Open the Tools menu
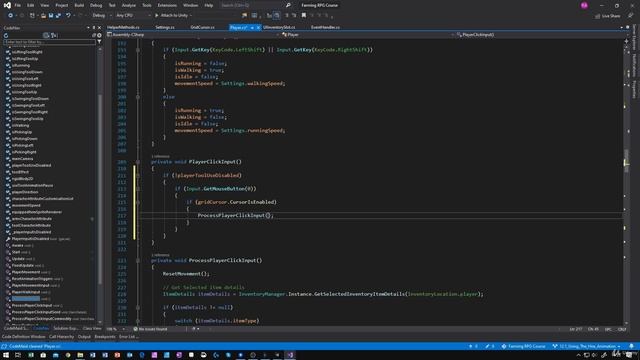Image resolution: width=640 pixels, height=360 pixels. click(x=147, y=5)
